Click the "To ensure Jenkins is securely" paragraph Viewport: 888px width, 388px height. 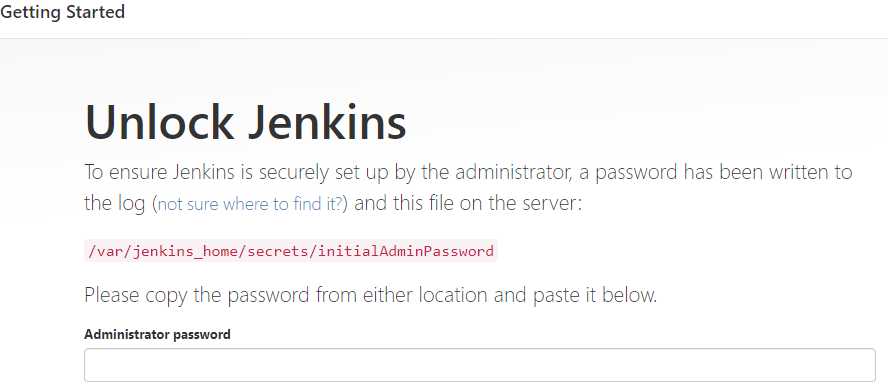coord(468,187)
